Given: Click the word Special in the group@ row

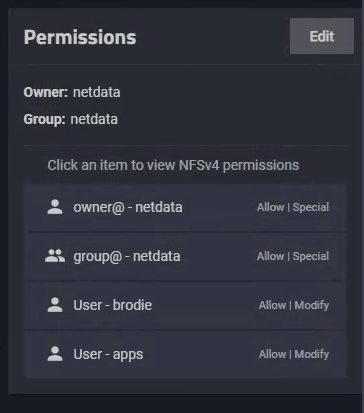Looking at the screenshot, I should coord(311,256).
